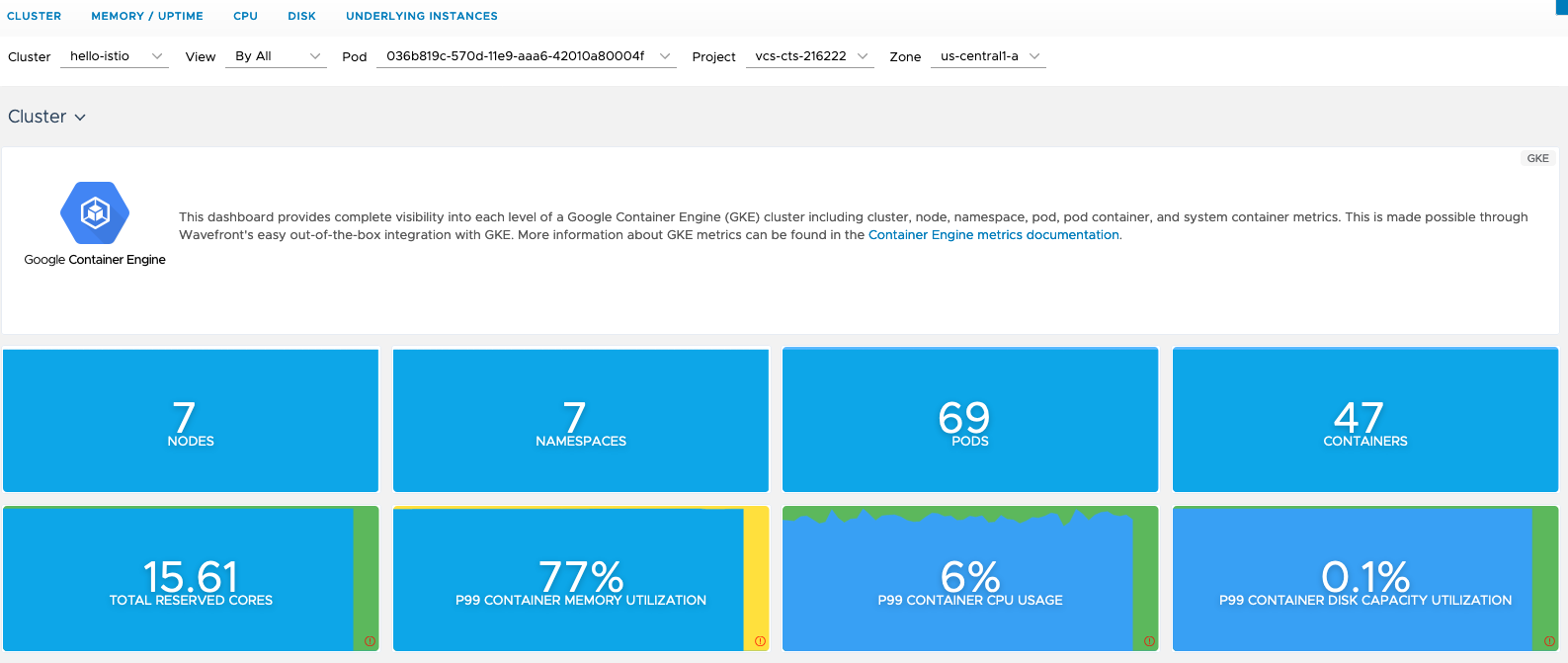Open the 0.1% P99 Container Disk Capacity chart
Screen dimensions: 1568x663
coord(1365,579)
